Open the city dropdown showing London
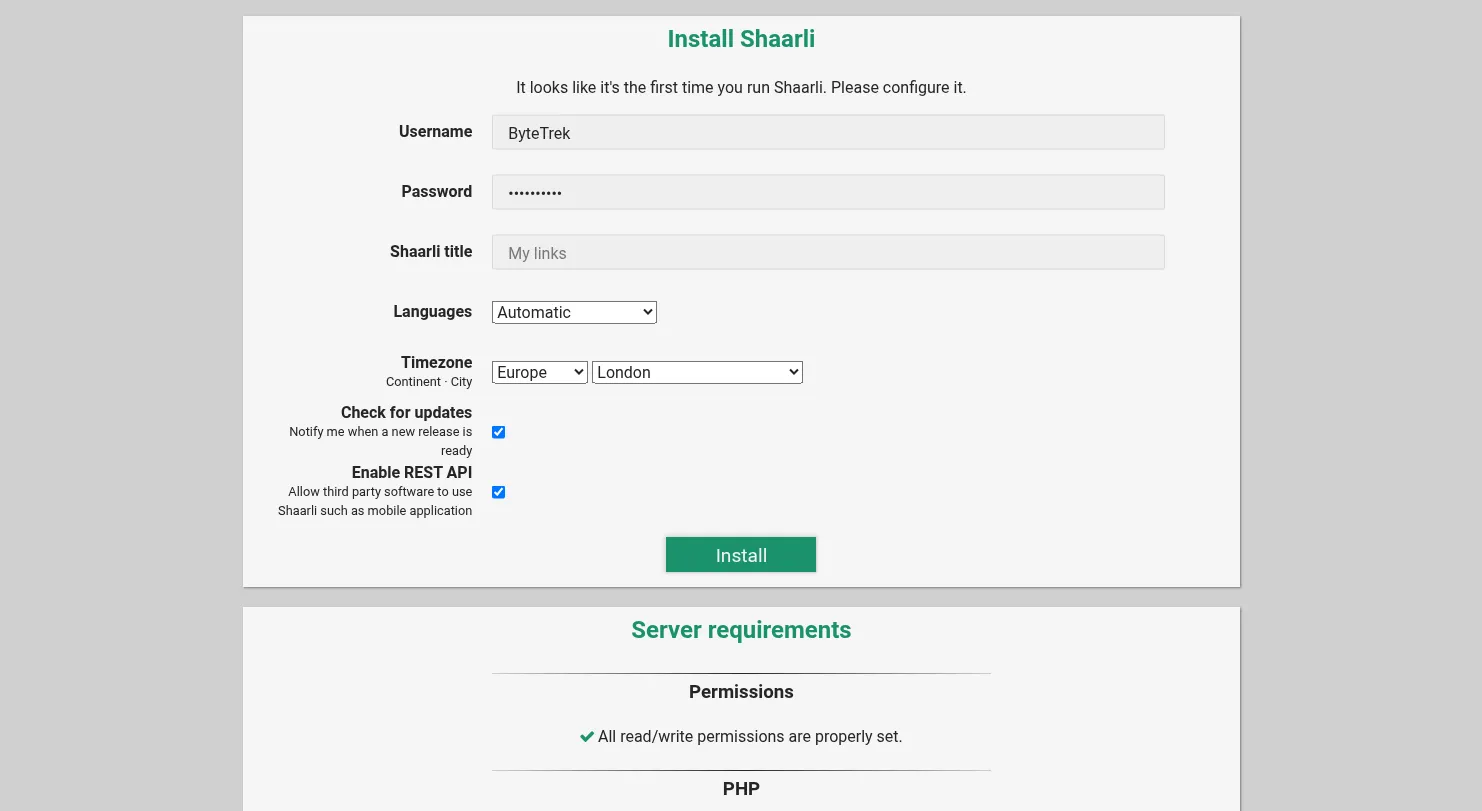 coord(697,372)
